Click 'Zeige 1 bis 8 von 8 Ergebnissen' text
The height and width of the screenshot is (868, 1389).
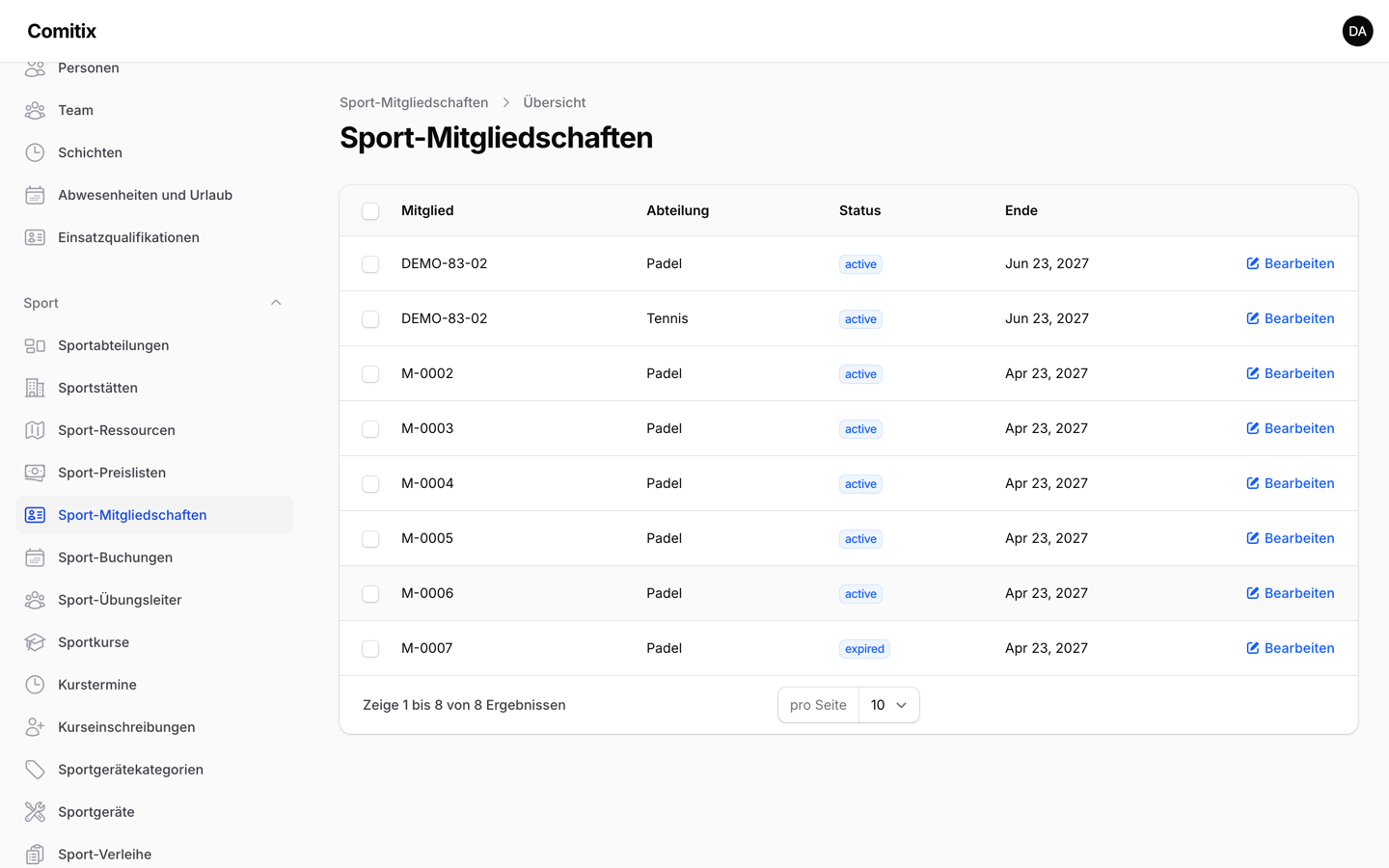pos(464,705)
